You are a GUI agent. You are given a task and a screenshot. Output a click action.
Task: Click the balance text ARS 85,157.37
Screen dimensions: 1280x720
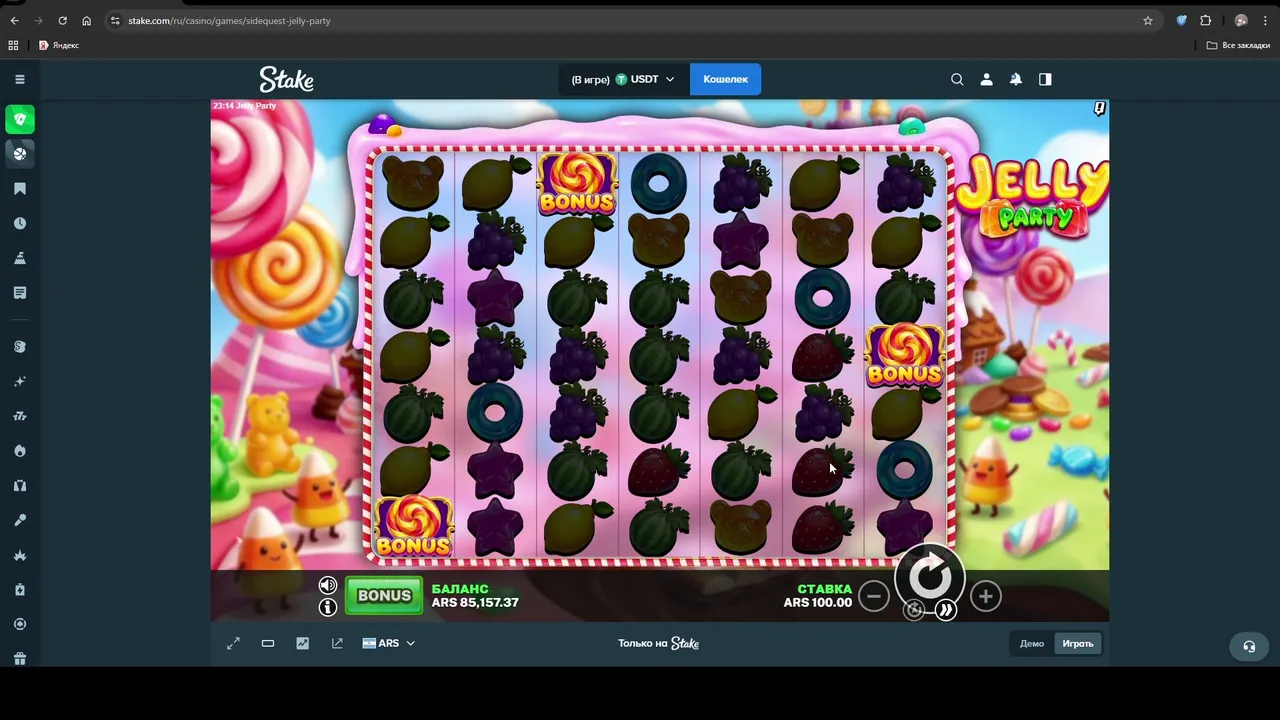475,603
